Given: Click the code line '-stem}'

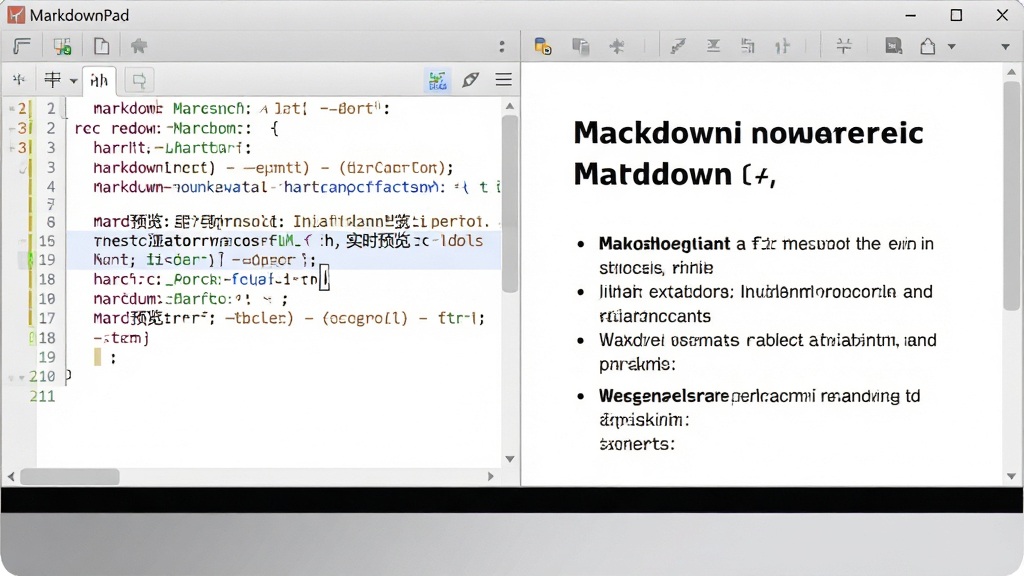Looking at the screenshot, I should point(121,338).
